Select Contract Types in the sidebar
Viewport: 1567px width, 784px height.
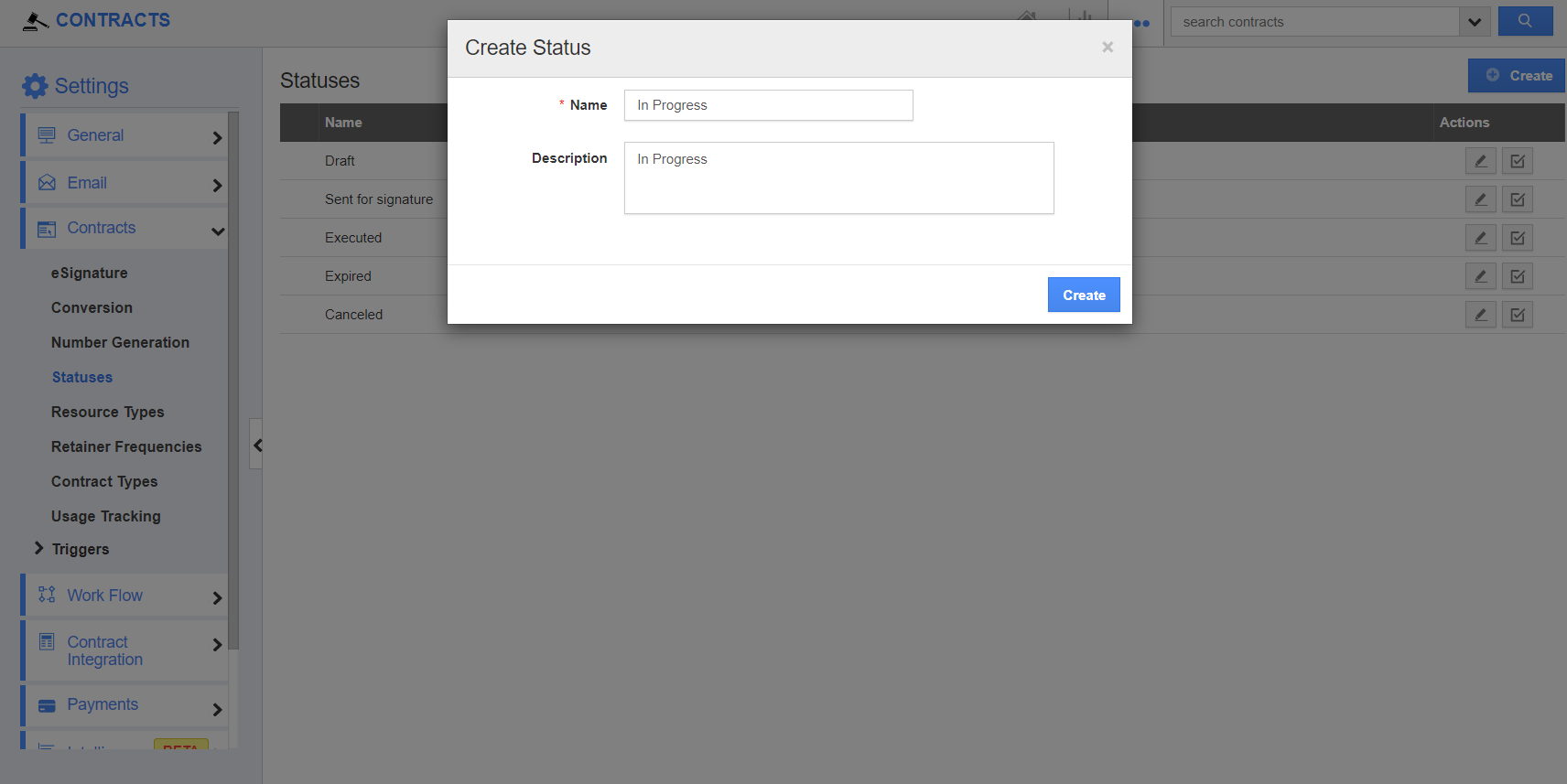click(x=104, y=481)
